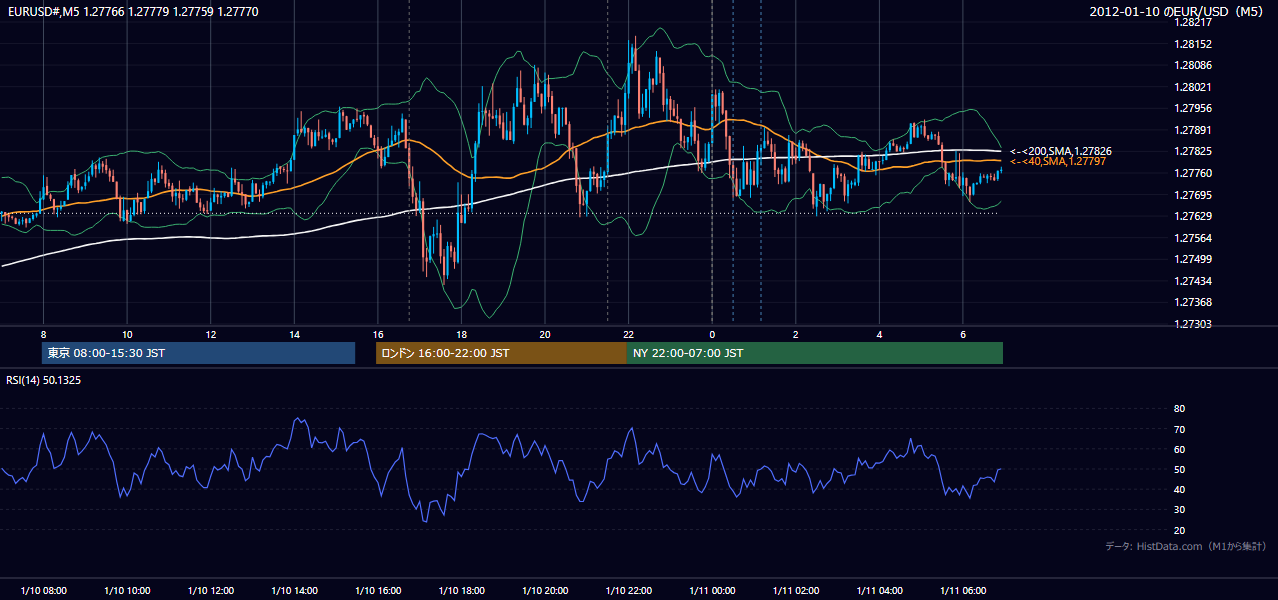Click the 1.27956 price axis label
1278x600 pixels.
click(1194, 108)
